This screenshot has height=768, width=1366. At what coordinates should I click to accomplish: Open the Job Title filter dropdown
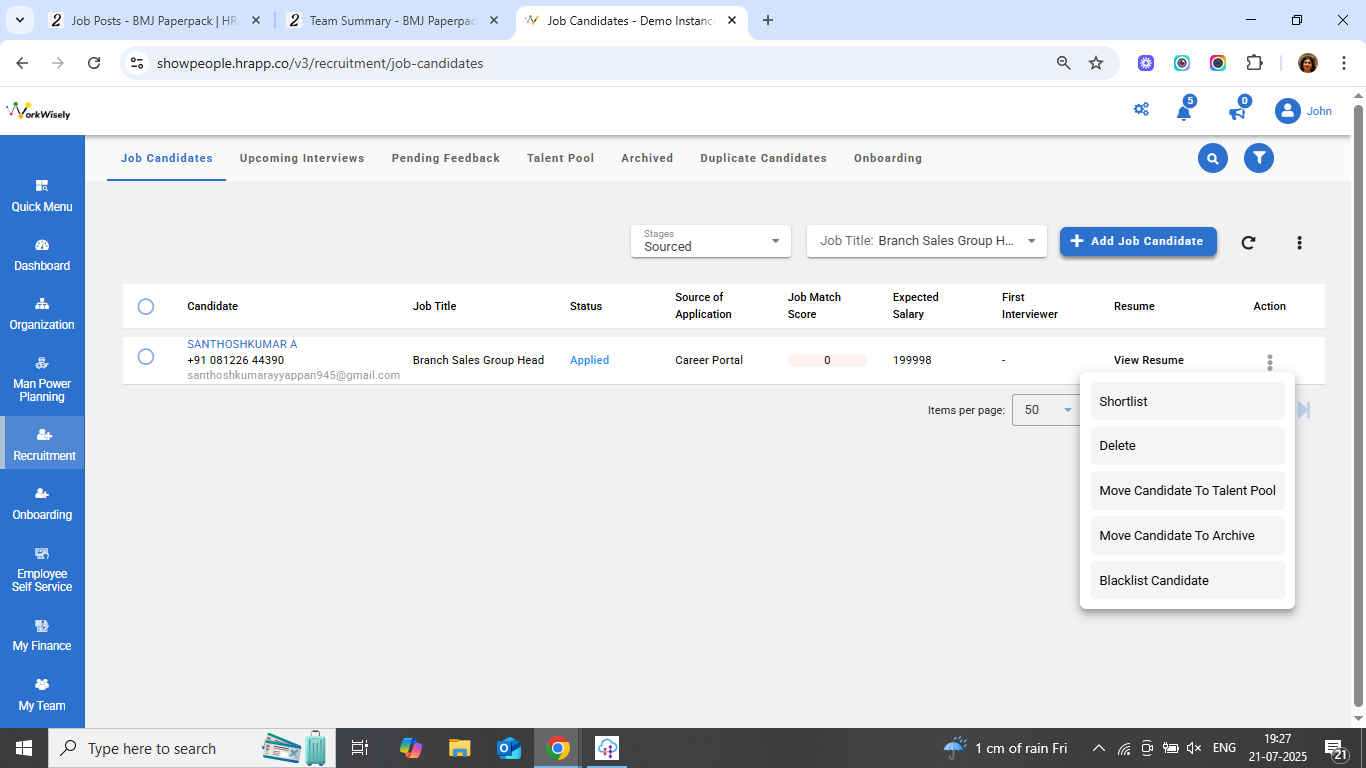pos(926,241)
